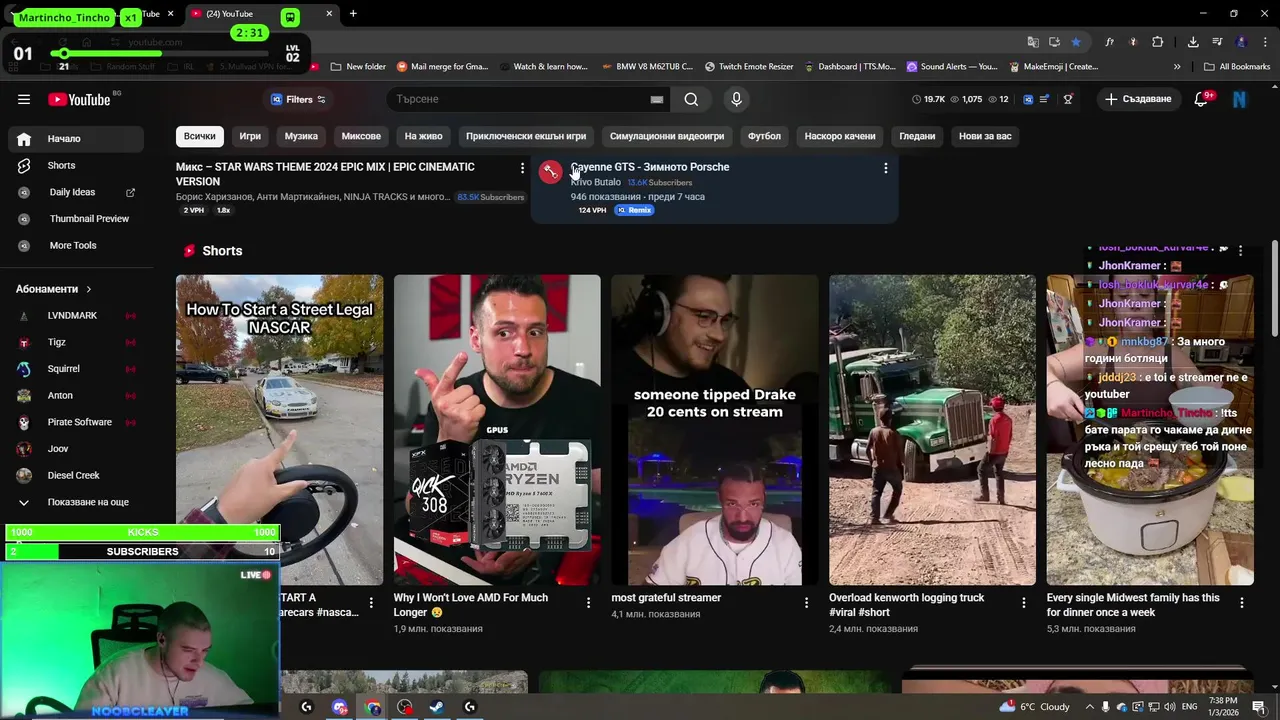
Task: Open the Diesel Creek subscription channel
Action: pyautogui.click(x=76, y=475)
